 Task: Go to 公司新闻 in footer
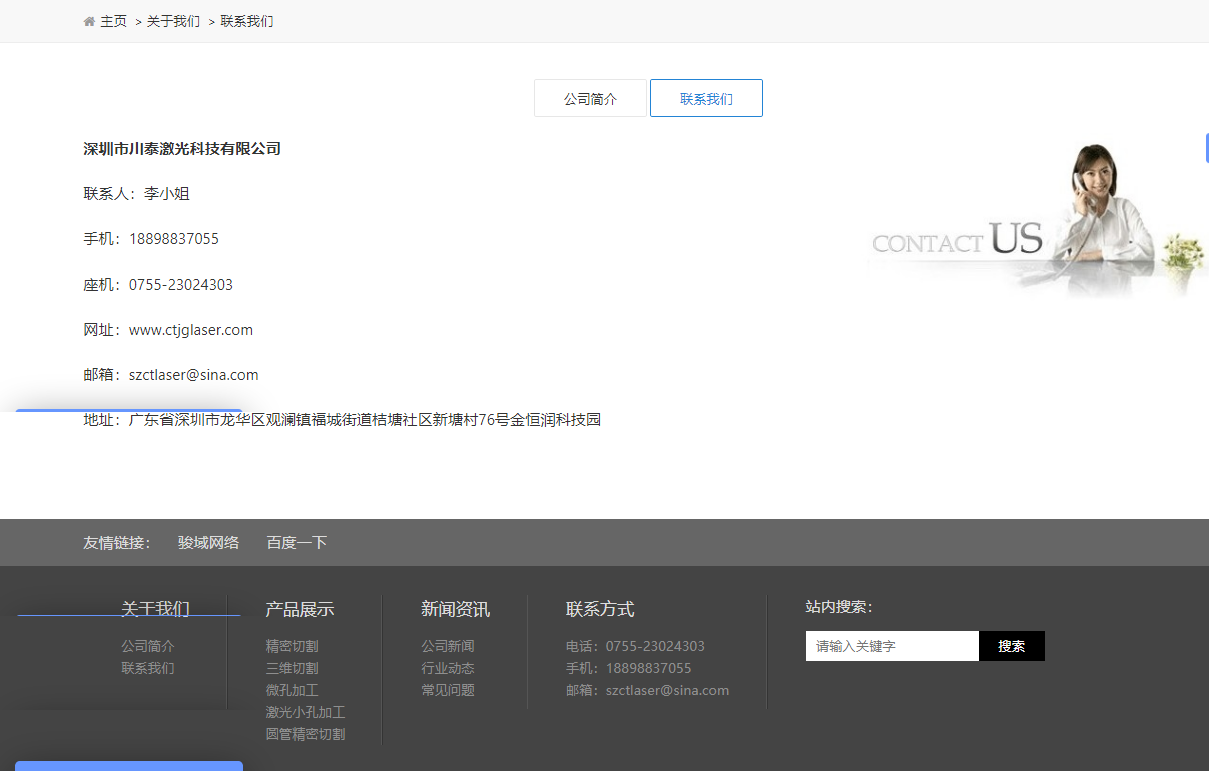point(448,646)
